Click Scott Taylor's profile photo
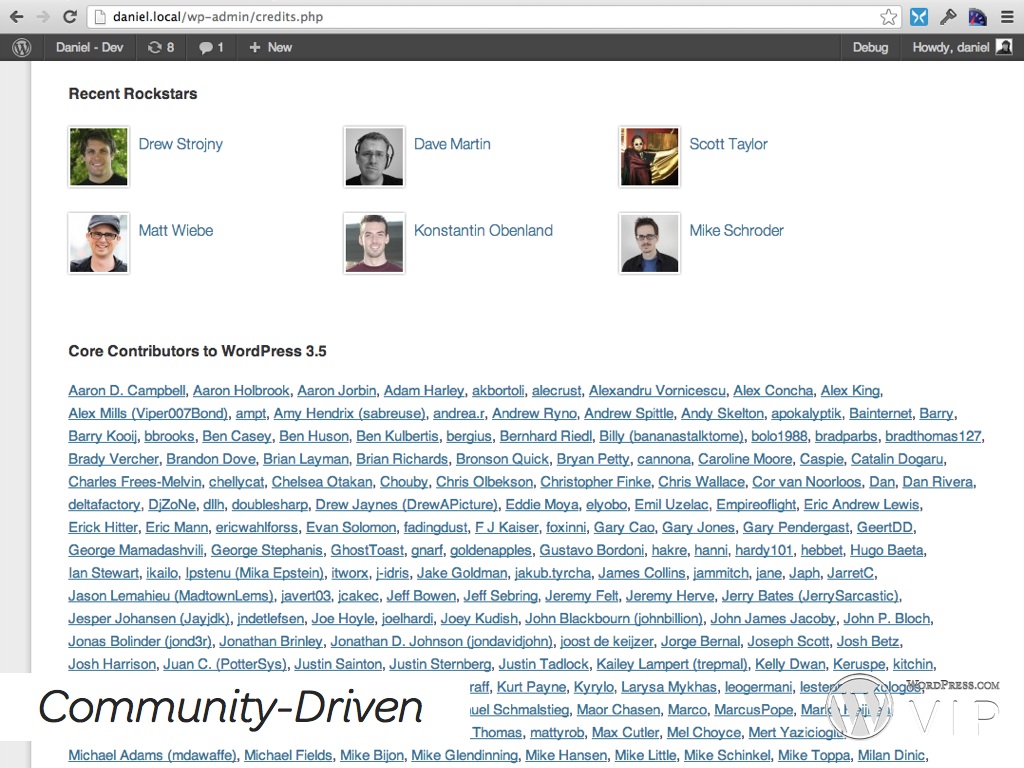Screen dimensions: 1024x768 (650, 157)
